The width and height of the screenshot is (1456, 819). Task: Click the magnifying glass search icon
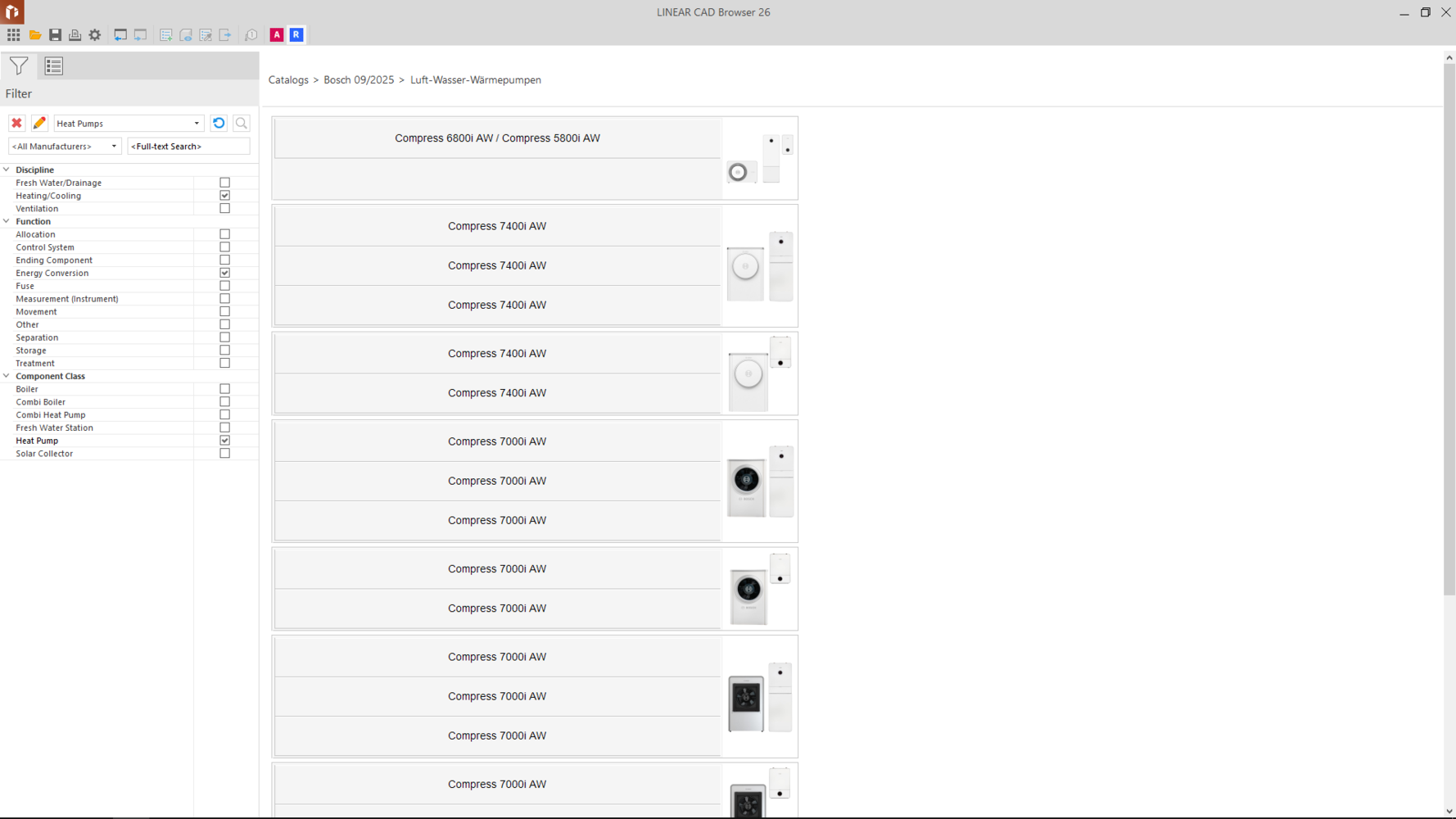pyautogui.click(x=242, y=124)
